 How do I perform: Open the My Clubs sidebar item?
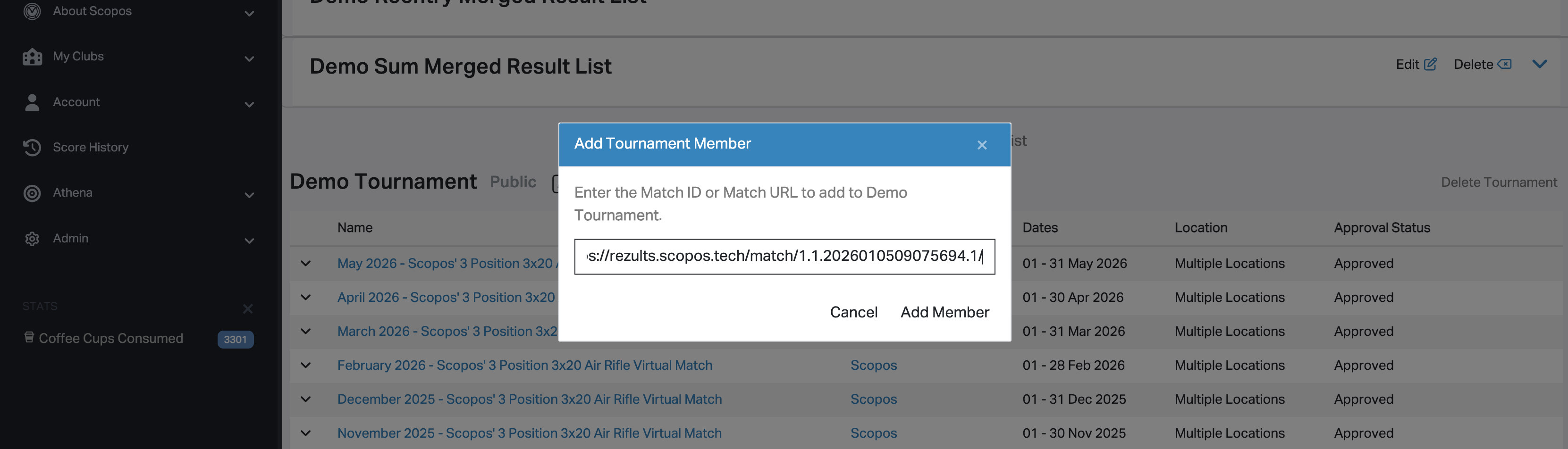(78, 56)
